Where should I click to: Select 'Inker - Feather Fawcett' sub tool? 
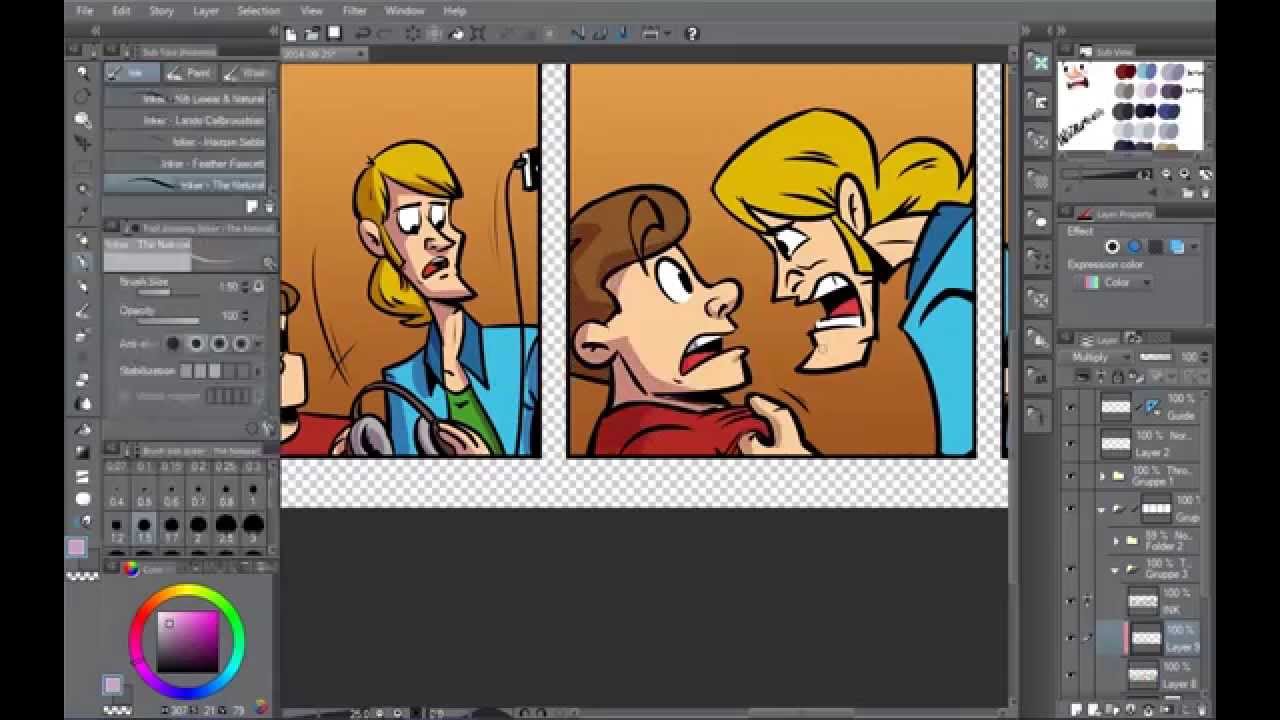186,163
